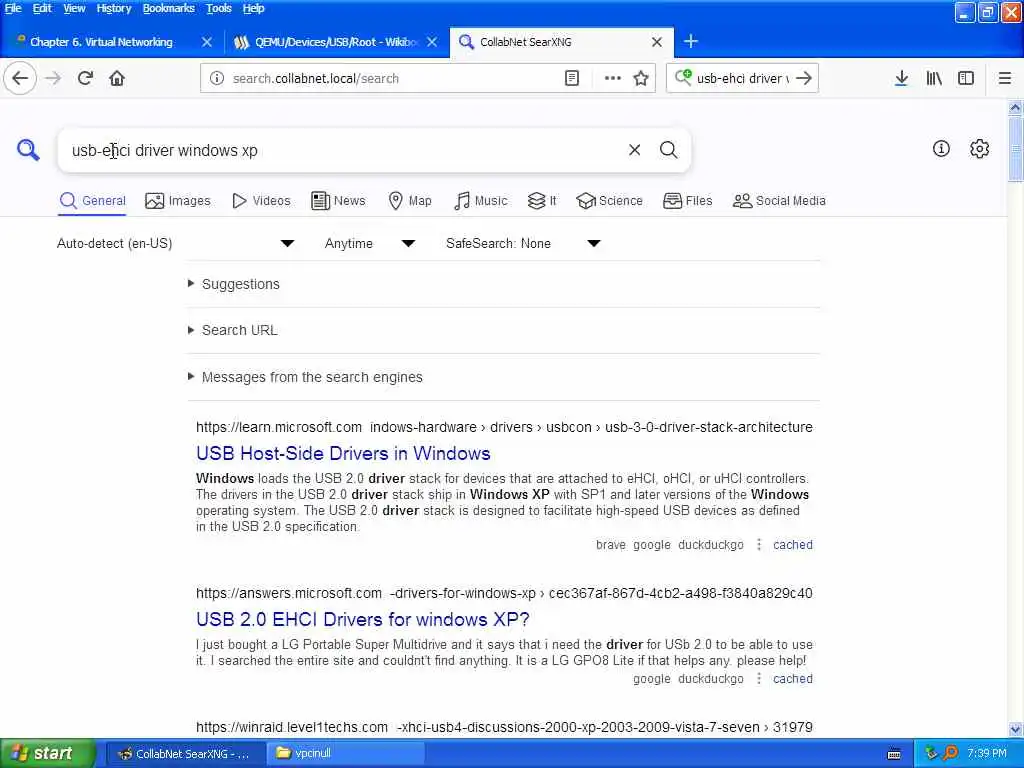Run search with magnifier button
The width and height of the screenshot is (1024, 768).
click(668, 150)
